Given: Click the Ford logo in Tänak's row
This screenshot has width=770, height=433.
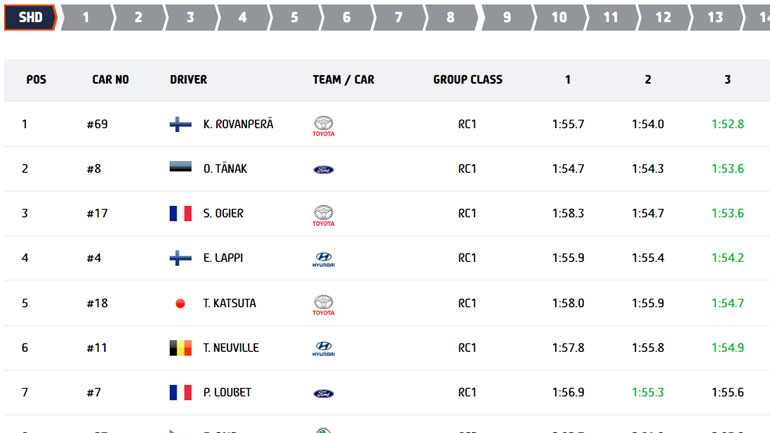Looking at the screenshot, I should coord(323,170).
